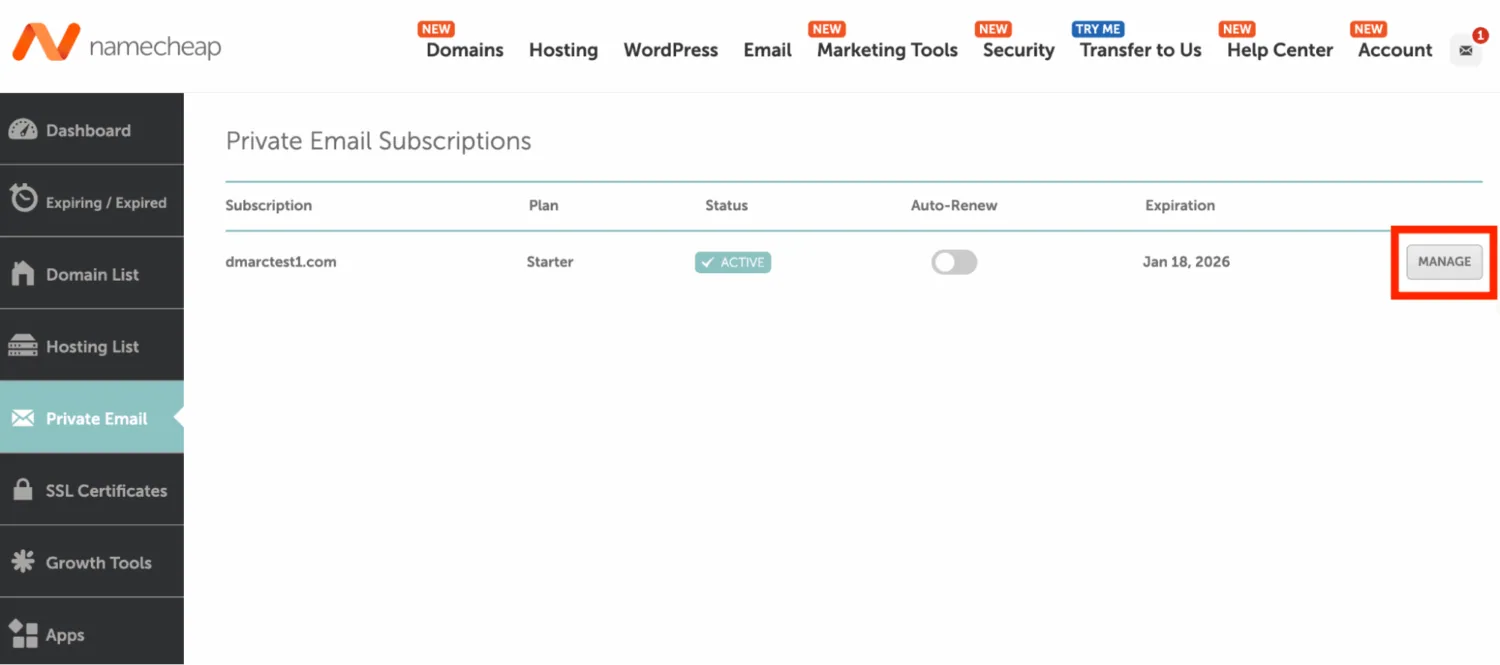Click the Apps sidebar icon
The width and height of the screenshot is (1500, 665).
click(x=23, y=634)
